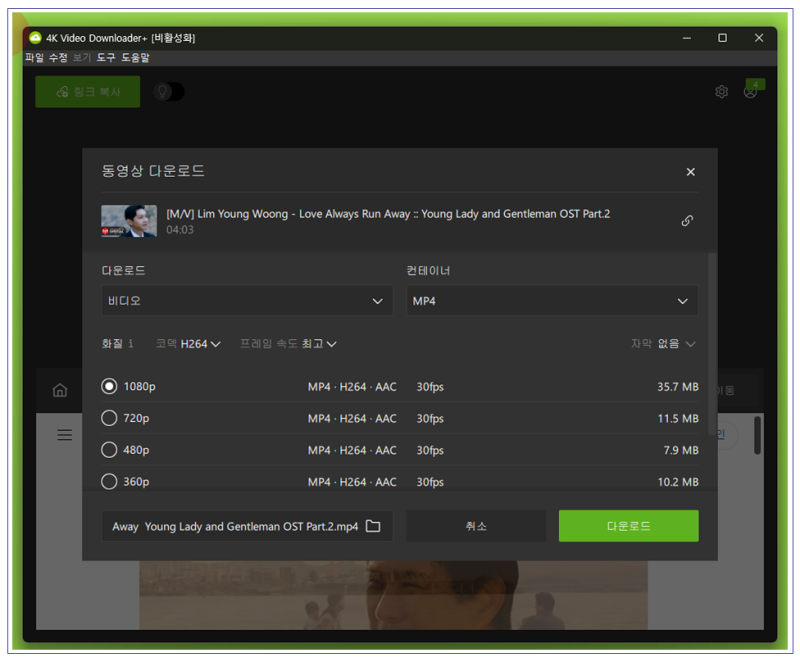Click the 04:03 duration text
Image resolution: width=800 pixels, height=662 pixels.
point(180,230)
